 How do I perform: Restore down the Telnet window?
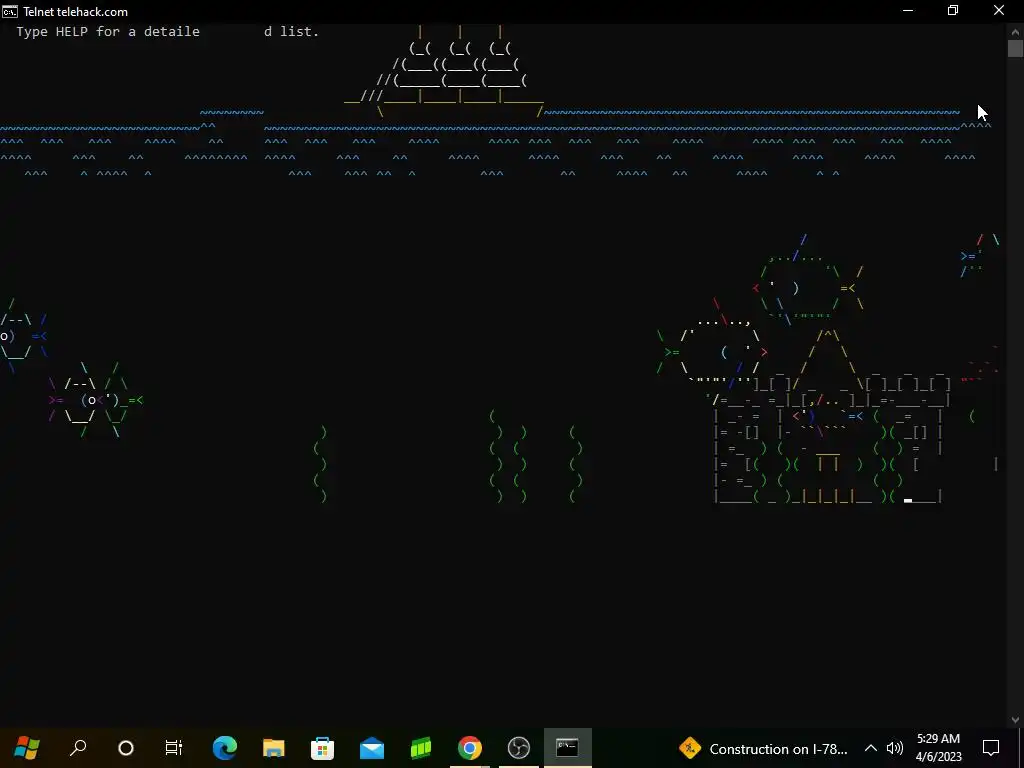coord(953,11)
